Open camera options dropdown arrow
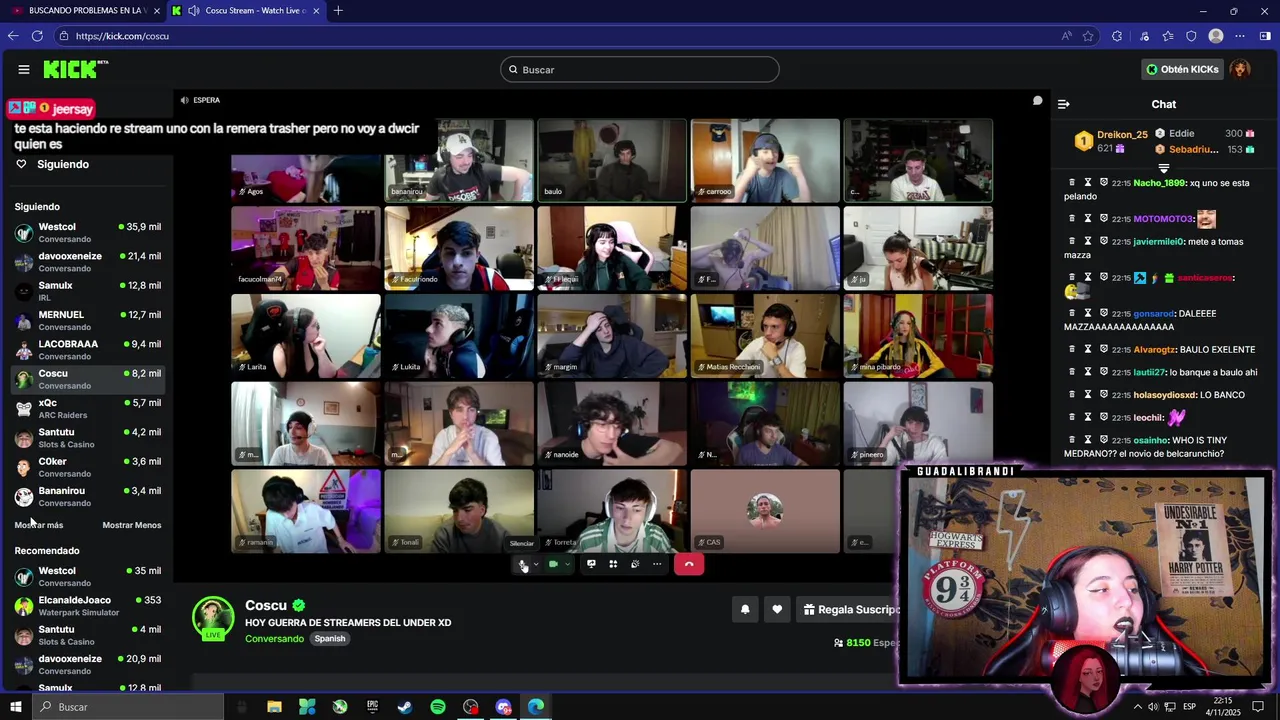Screen dimensions: 1280x720 (567, 564)
